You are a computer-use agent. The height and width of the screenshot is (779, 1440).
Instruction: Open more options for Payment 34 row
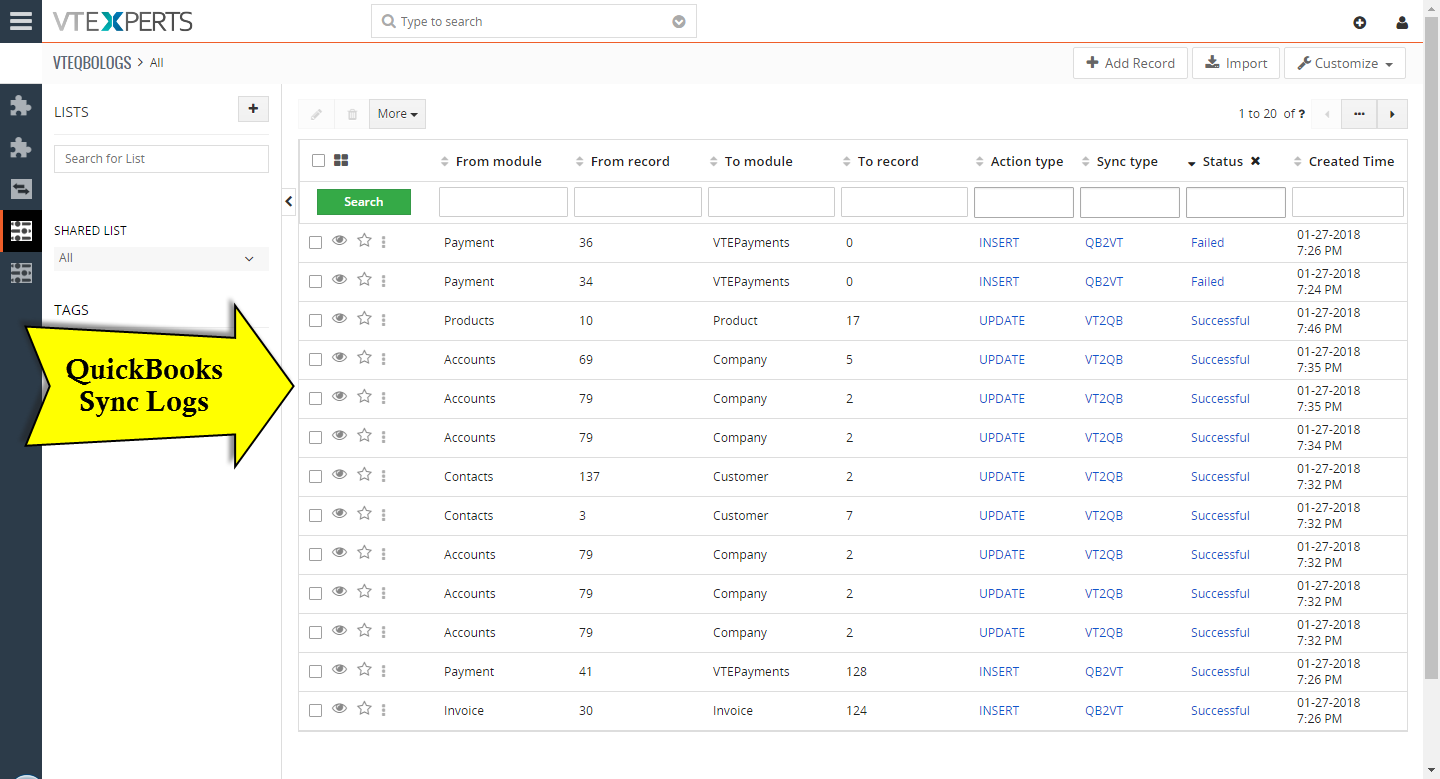[x=384, y=281]
